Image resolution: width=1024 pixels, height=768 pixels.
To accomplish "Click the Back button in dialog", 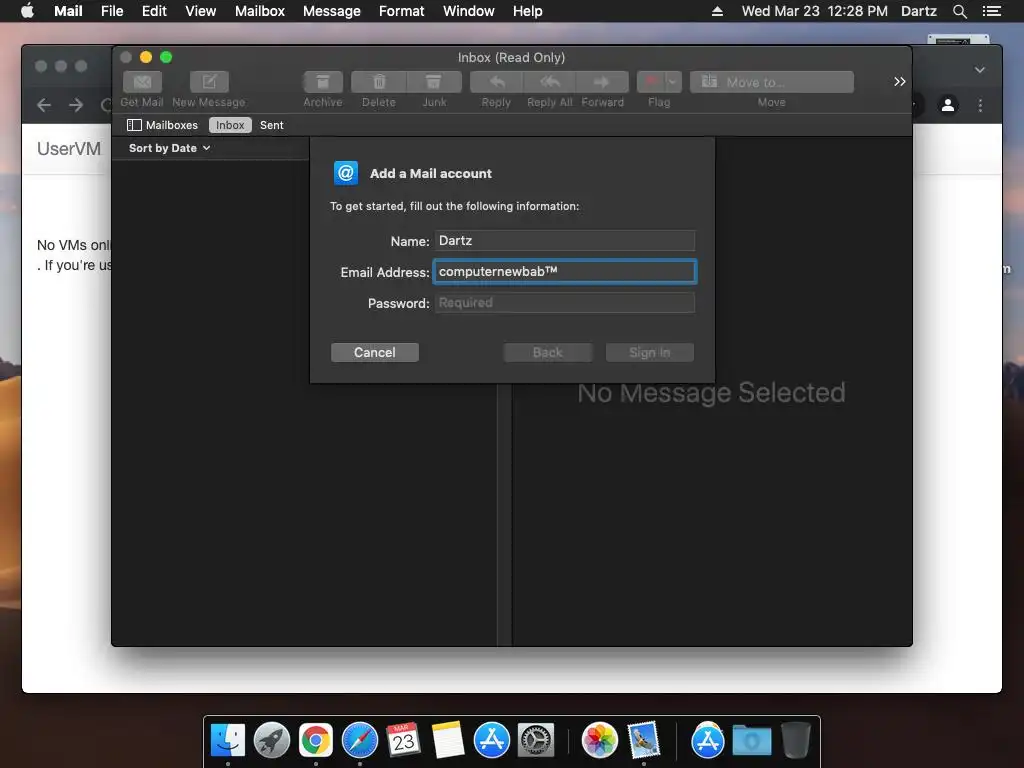I will pos(548,353).
